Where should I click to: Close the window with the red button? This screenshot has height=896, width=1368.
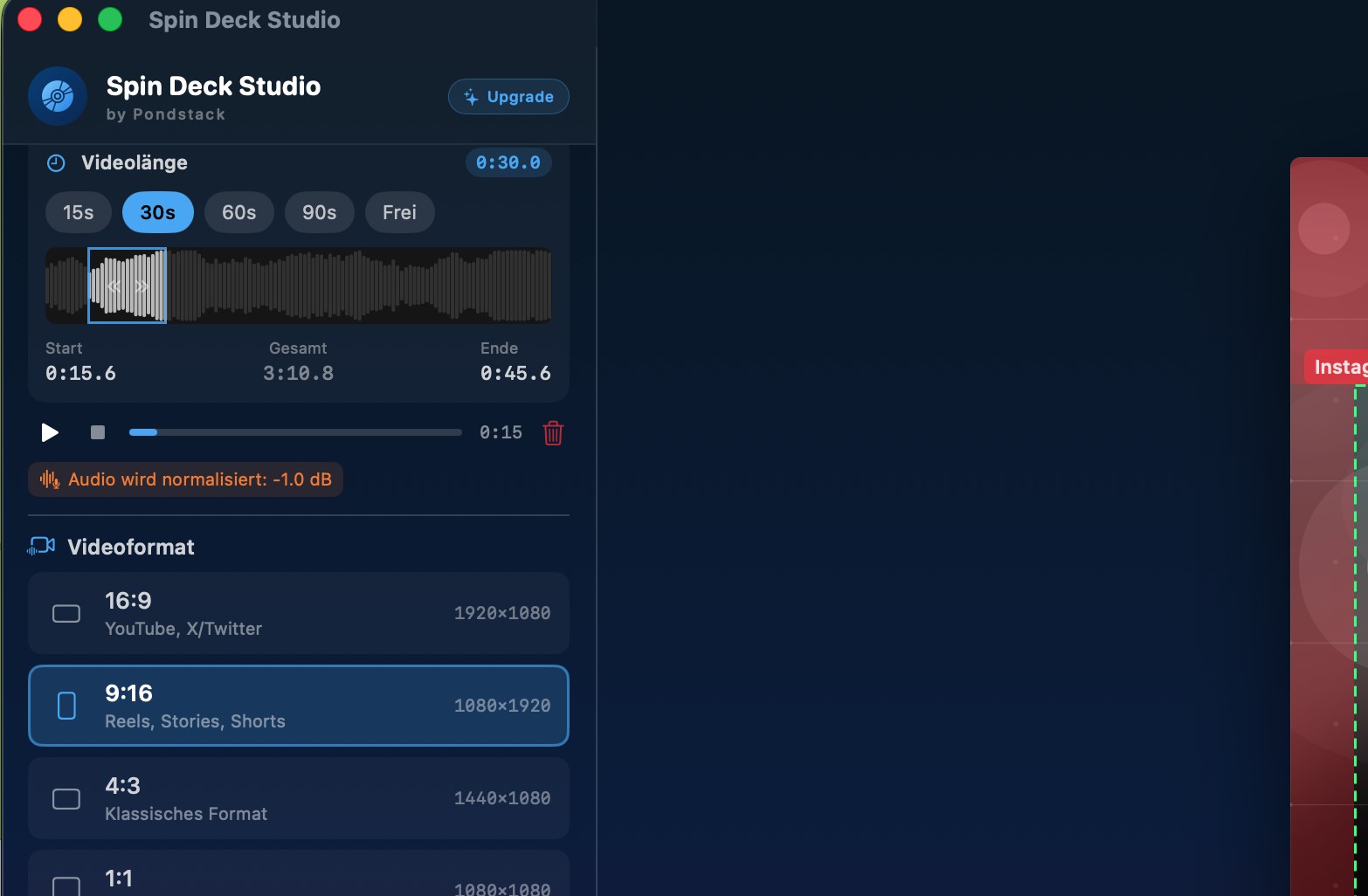[x=30, y=19]
